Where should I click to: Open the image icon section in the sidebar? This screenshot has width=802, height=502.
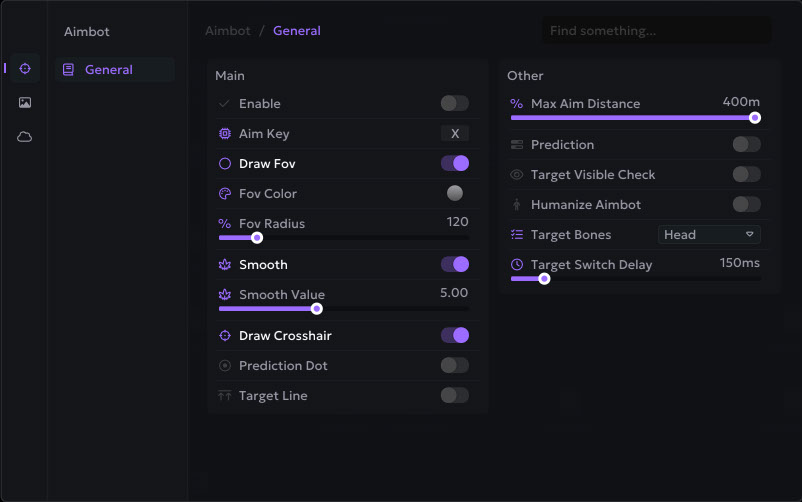25,102
